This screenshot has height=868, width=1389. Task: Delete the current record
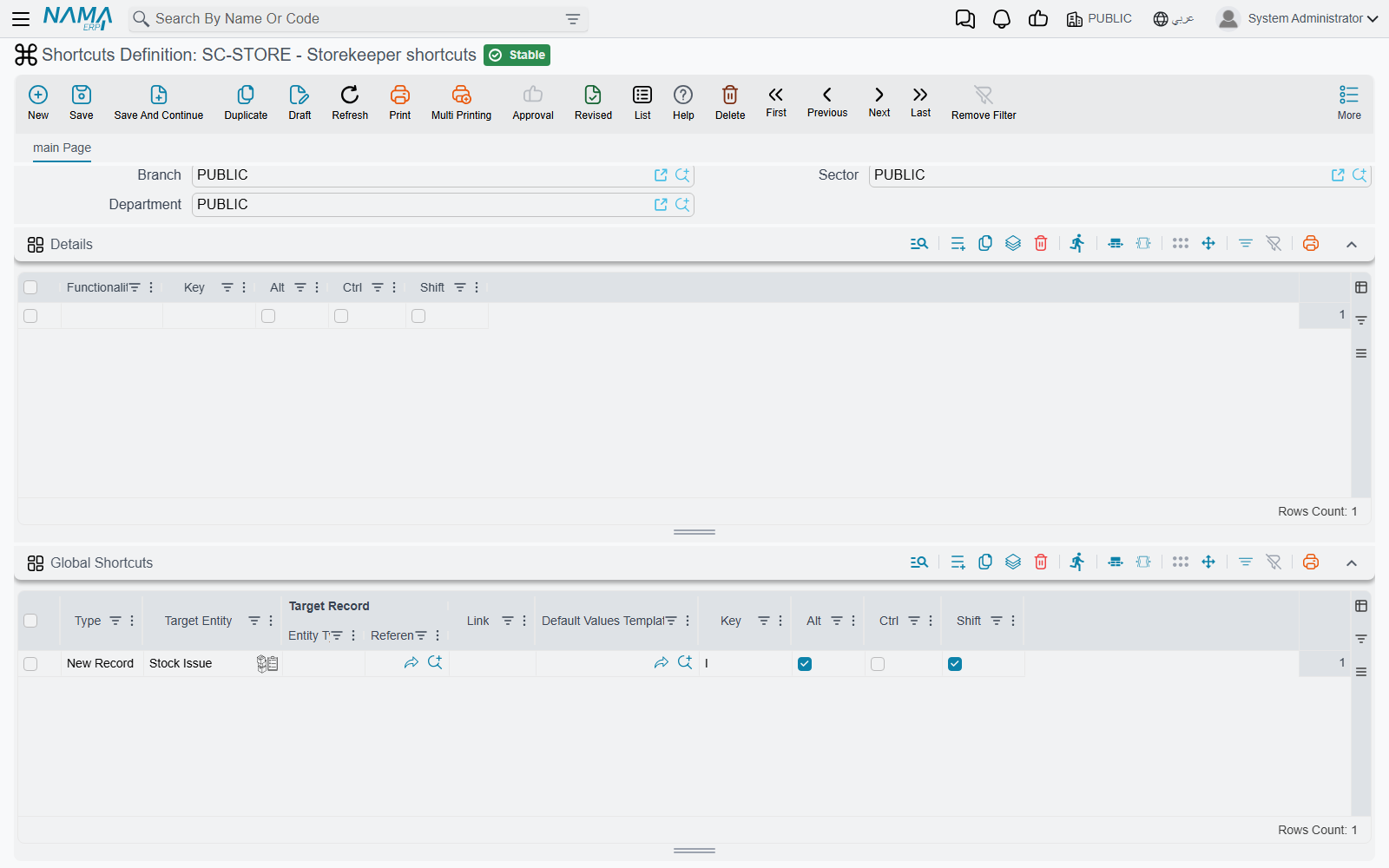click(730, 102)
